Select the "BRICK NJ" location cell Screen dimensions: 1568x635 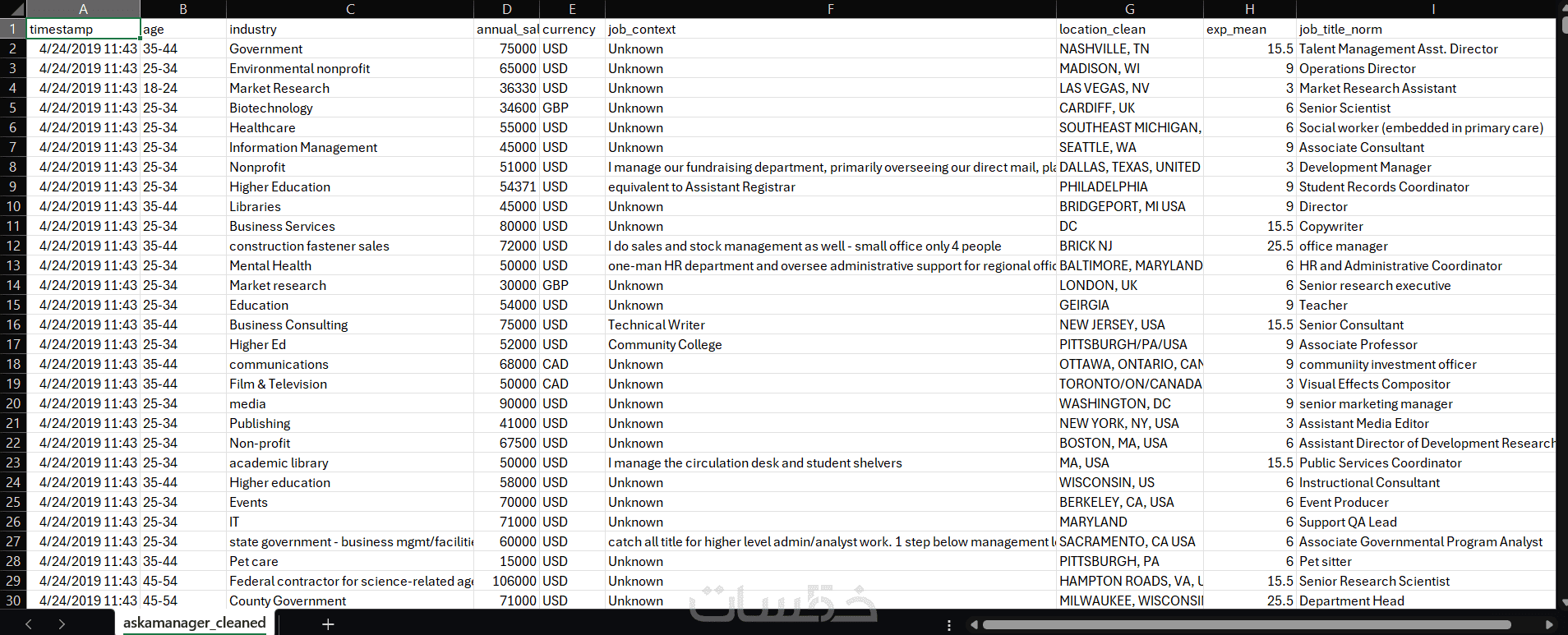tap(1130, 246)
